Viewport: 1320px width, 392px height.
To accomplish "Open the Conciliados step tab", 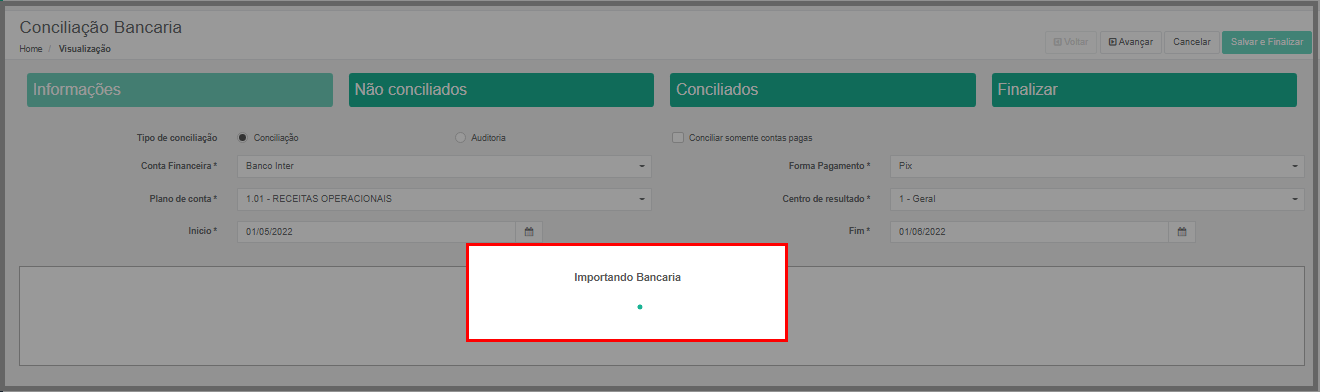I will pos(823,90).
